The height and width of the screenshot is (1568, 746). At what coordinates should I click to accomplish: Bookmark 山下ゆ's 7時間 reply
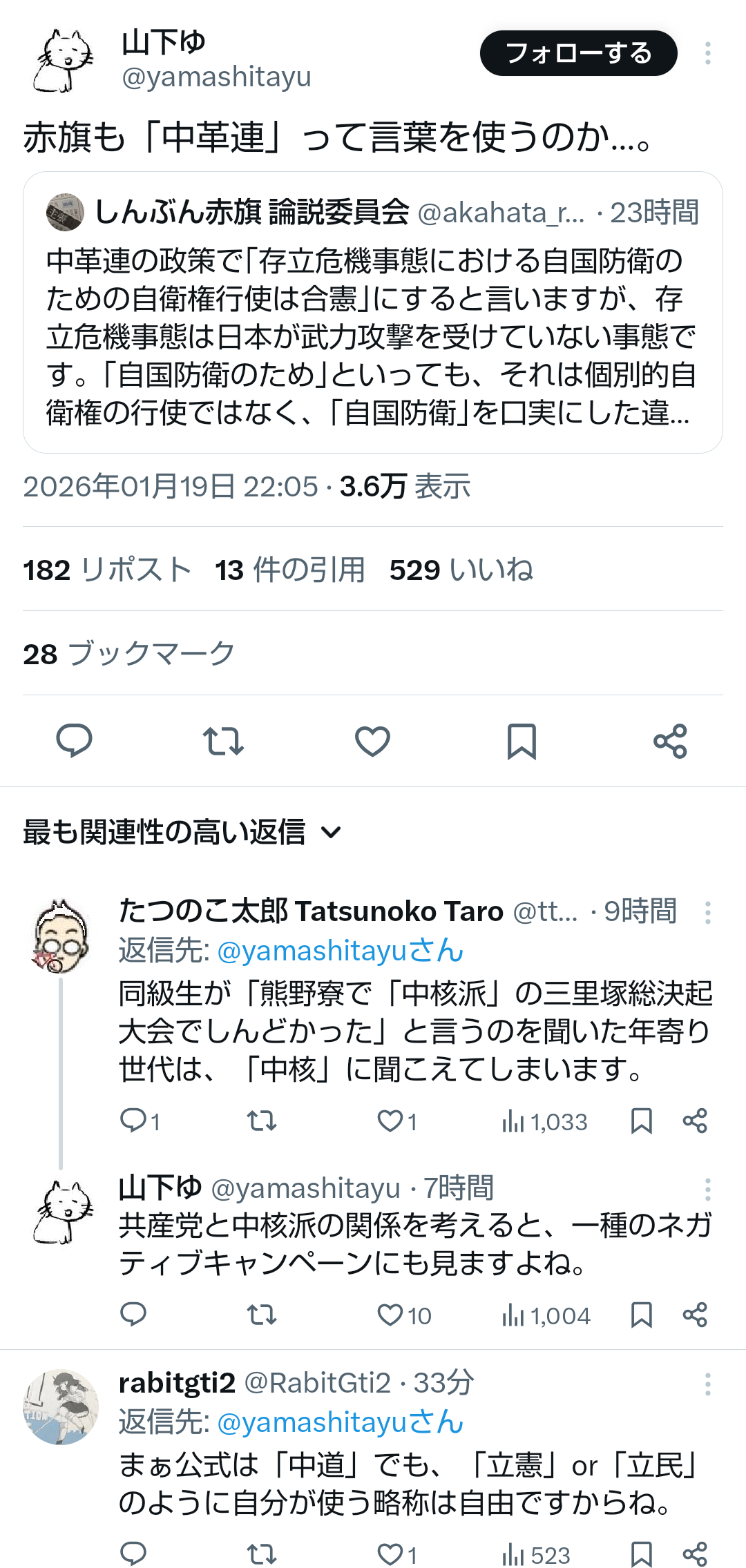point(642,1315)
